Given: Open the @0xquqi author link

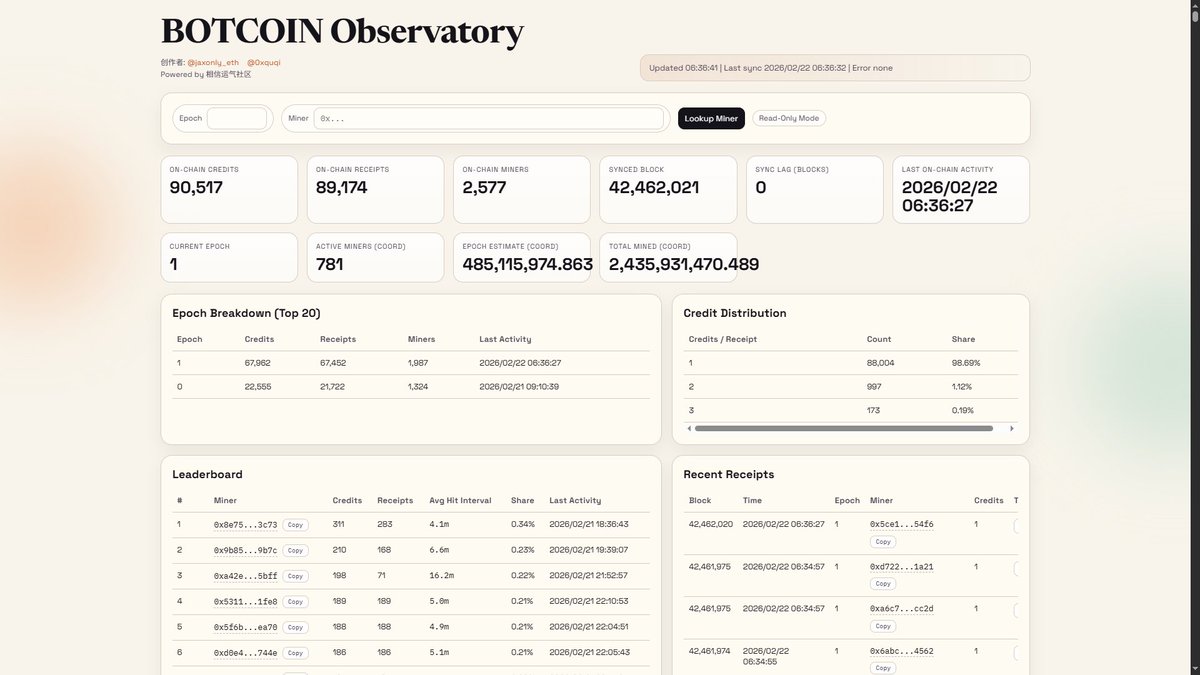Looking at the screenshot, I should click(x=263, y=62).
